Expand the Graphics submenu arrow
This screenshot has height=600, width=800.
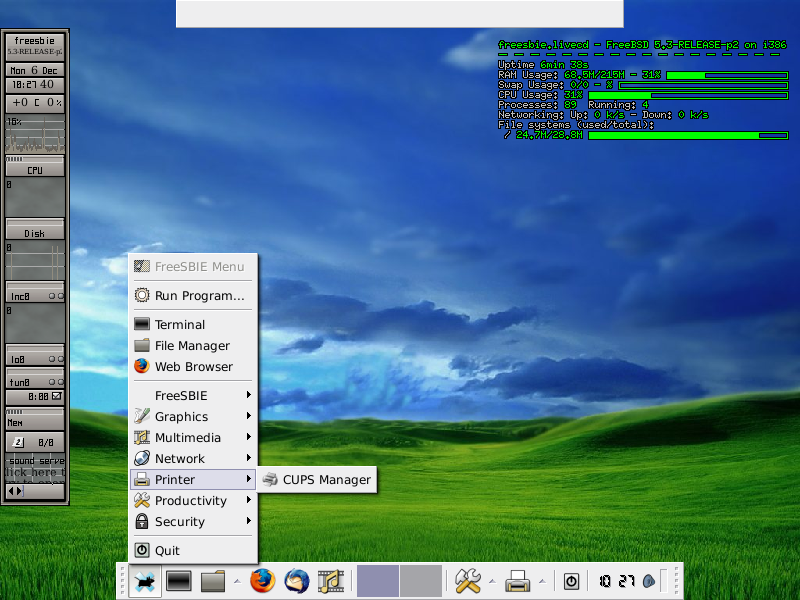point(248,416)
